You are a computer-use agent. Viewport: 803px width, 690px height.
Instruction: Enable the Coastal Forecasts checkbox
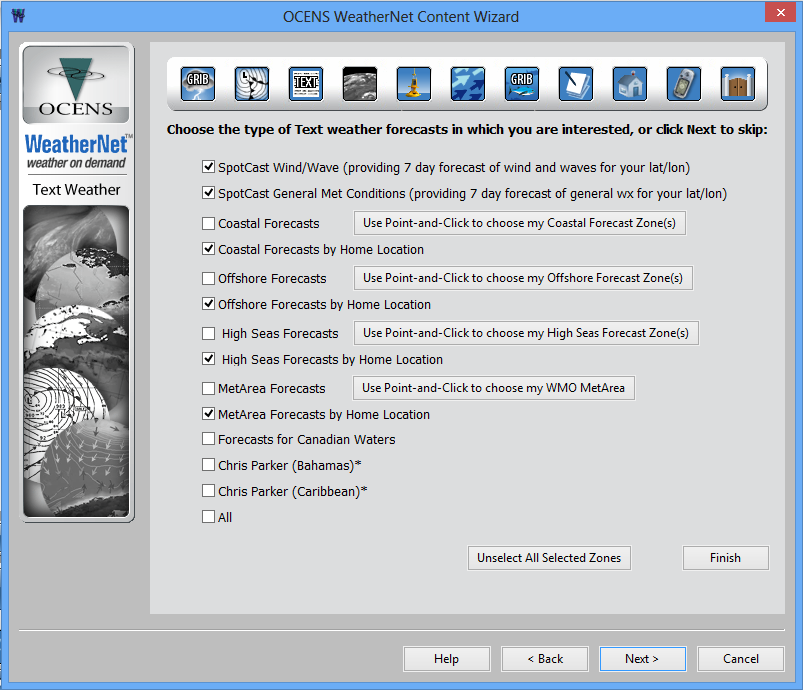pos(208,223)
